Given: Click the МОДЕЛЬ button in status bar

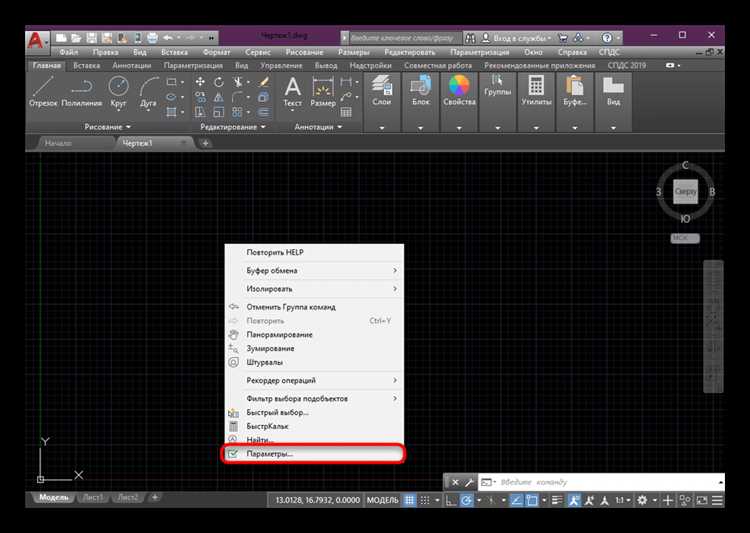Looking at the screenshot, I should [382, 500].
